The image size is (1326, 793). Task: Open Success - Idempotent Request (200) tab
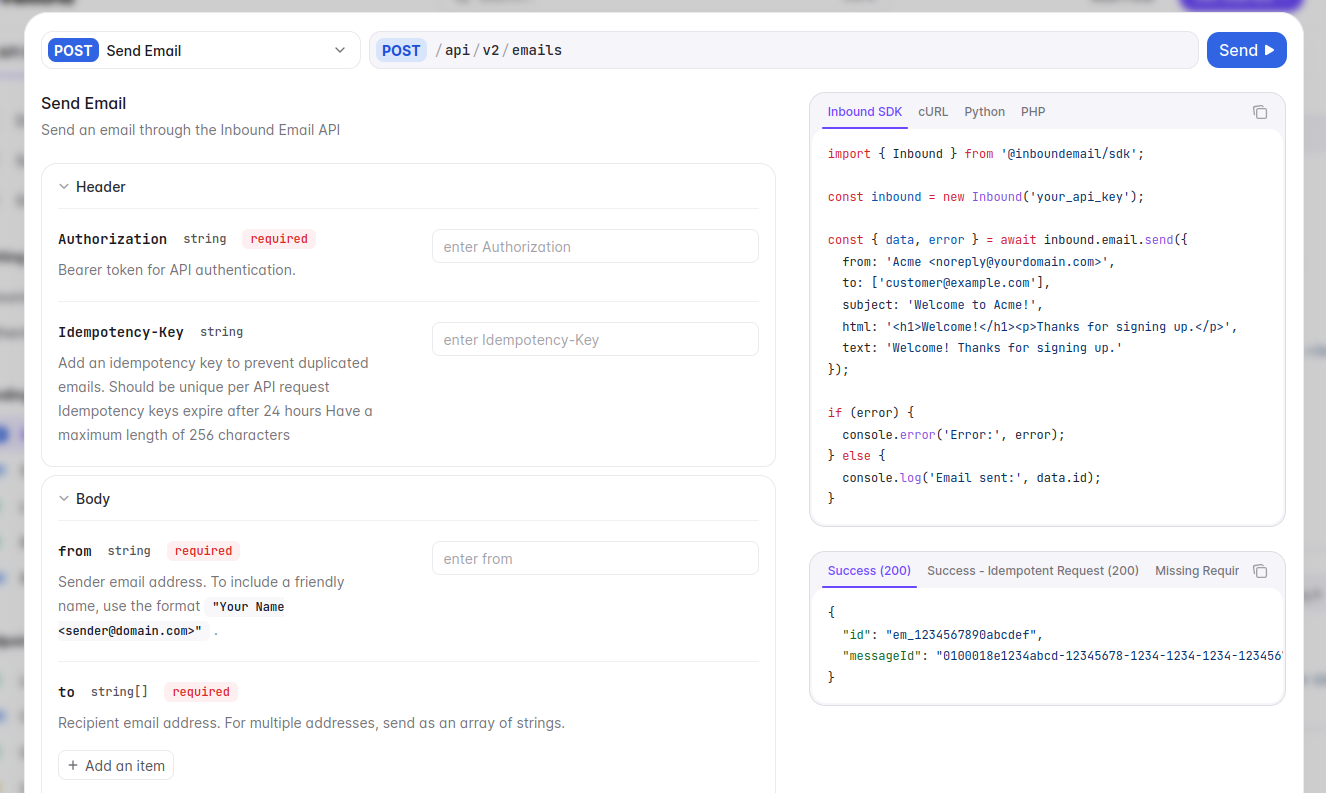tap(1033, 571)
